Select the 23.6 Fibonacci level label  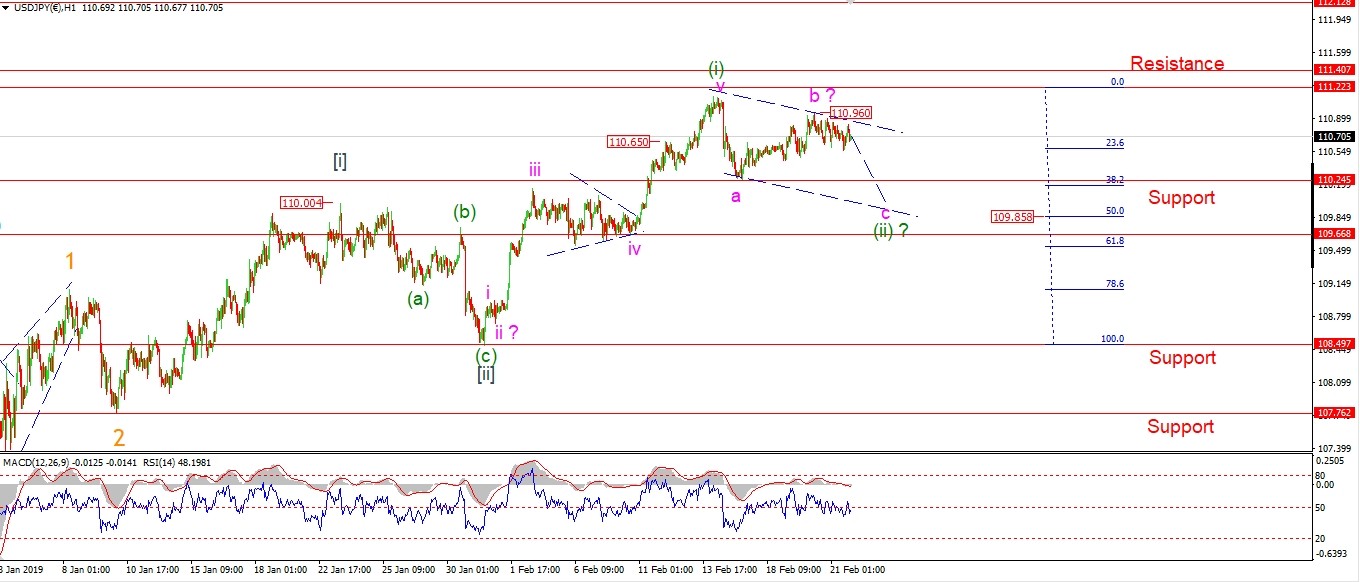[x=1114, y=143]
